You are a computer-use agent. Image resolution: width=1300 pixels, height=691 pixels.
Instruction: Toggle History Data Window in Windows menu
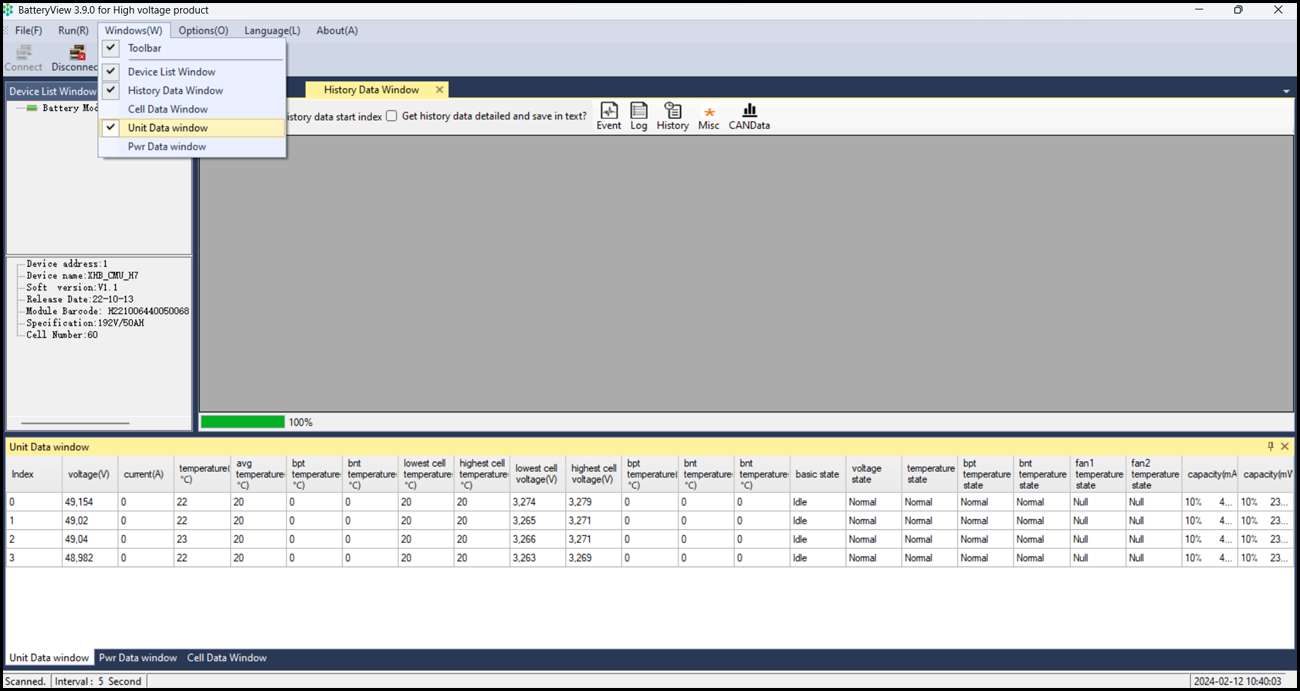192,90
